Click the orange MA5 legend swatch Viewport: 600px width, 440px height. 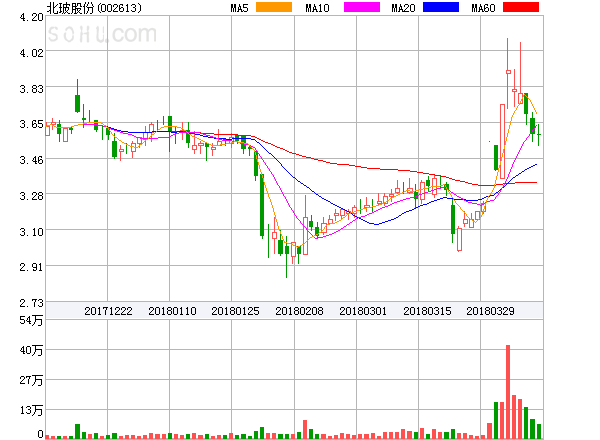click(274, 7)
